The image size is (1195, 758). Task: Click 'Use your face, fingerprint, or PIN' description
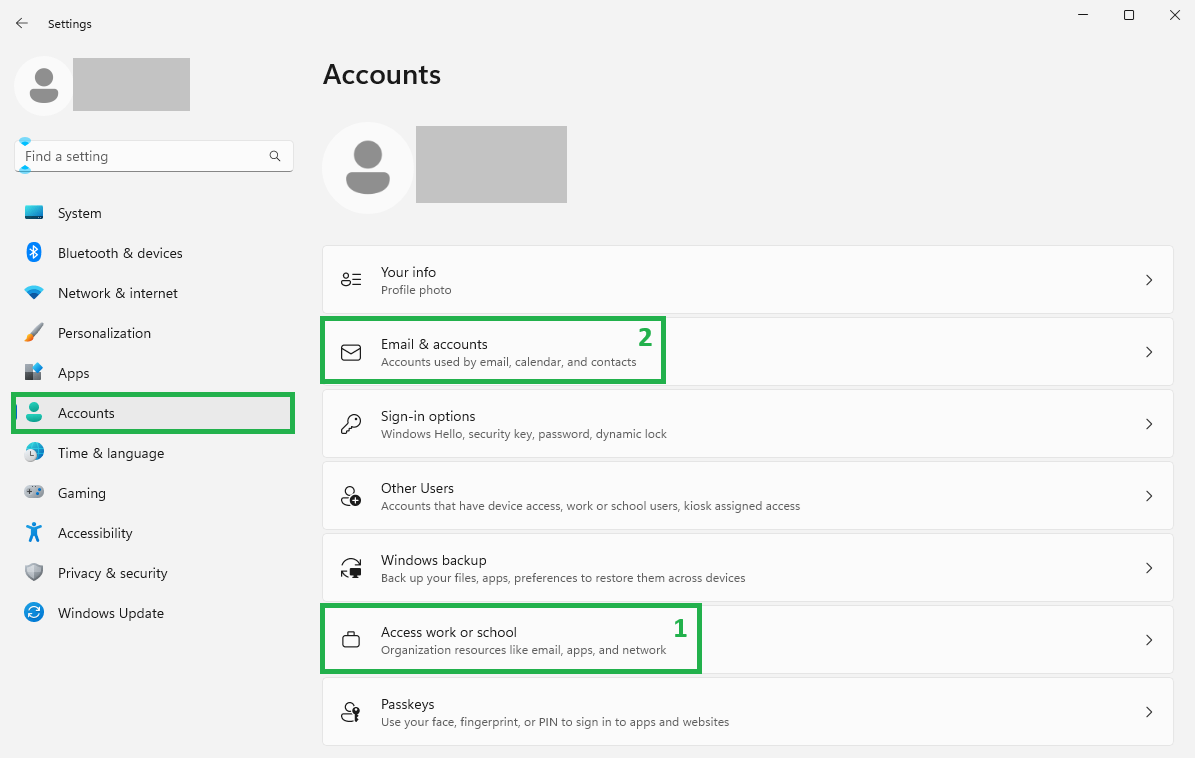coord(555,722)
